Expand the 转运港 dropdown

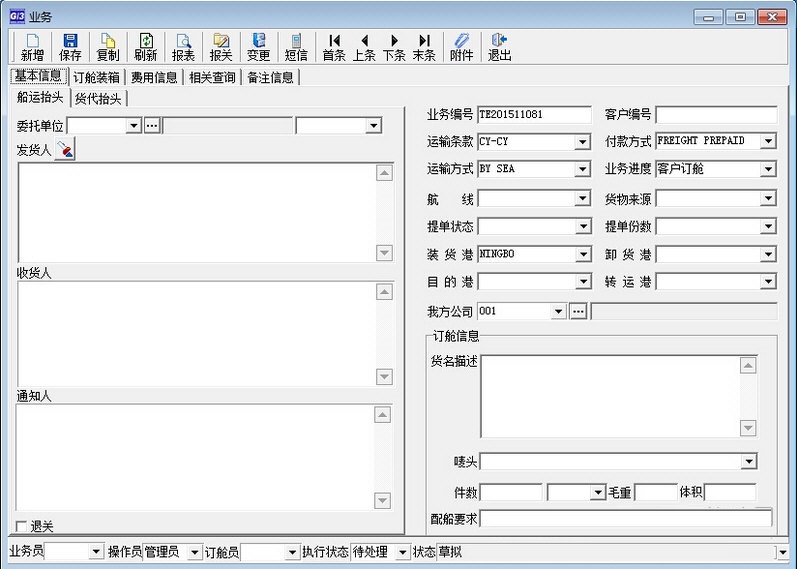point(768,281)
